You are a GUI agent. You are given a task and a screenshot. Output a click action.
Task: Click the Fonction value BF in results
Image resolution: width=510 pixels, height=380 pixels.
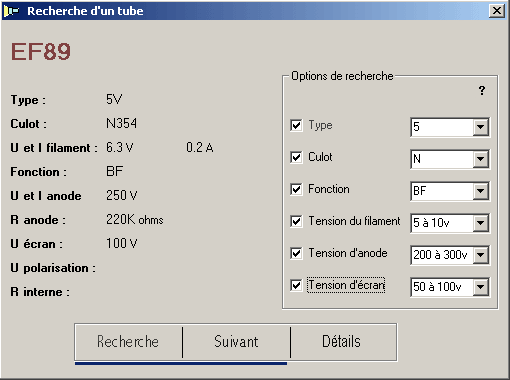pyautogui.click(x=114, y=172)
